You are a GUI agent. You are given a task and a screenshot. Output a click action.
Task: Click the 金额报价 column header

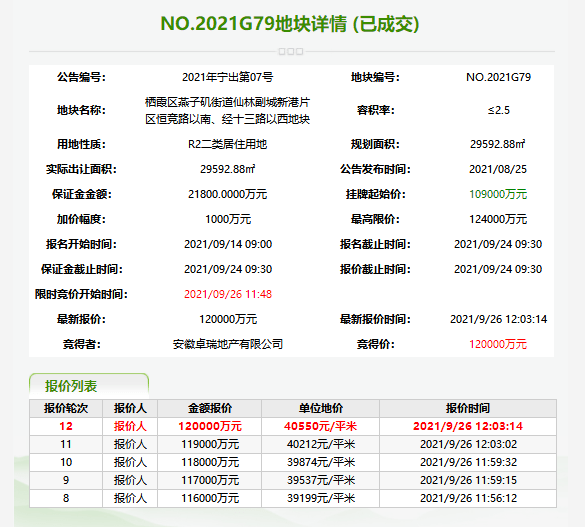coord(210,408)
